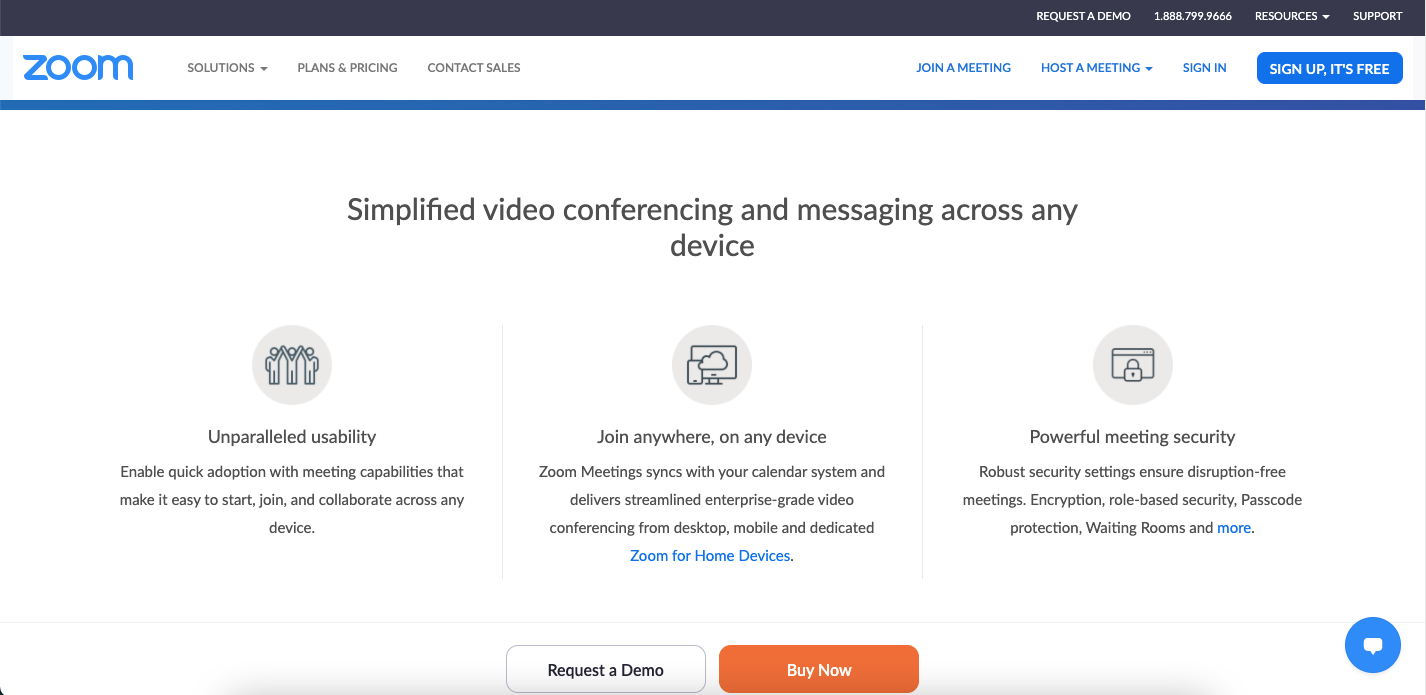Screen dimensions: 1426x695
Task: Click Sign In
Action: [1204, 67]
